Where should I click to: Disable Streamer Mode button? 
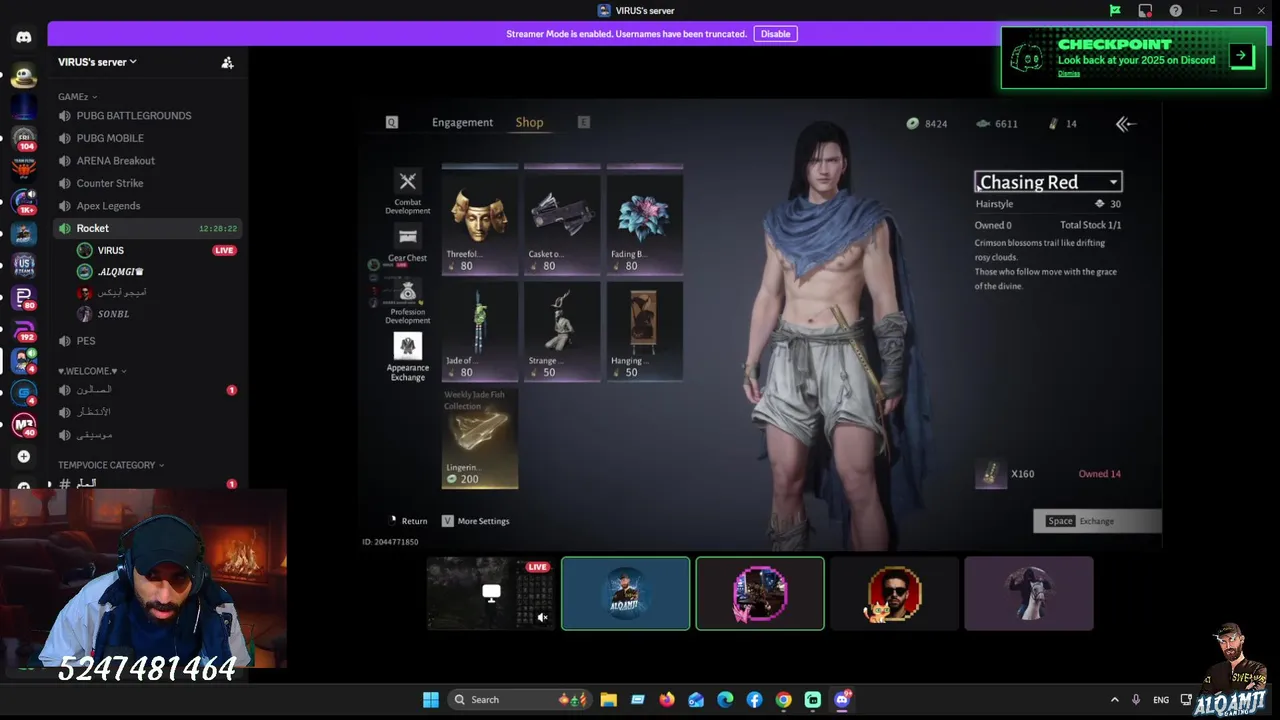[x=775, y=34]
